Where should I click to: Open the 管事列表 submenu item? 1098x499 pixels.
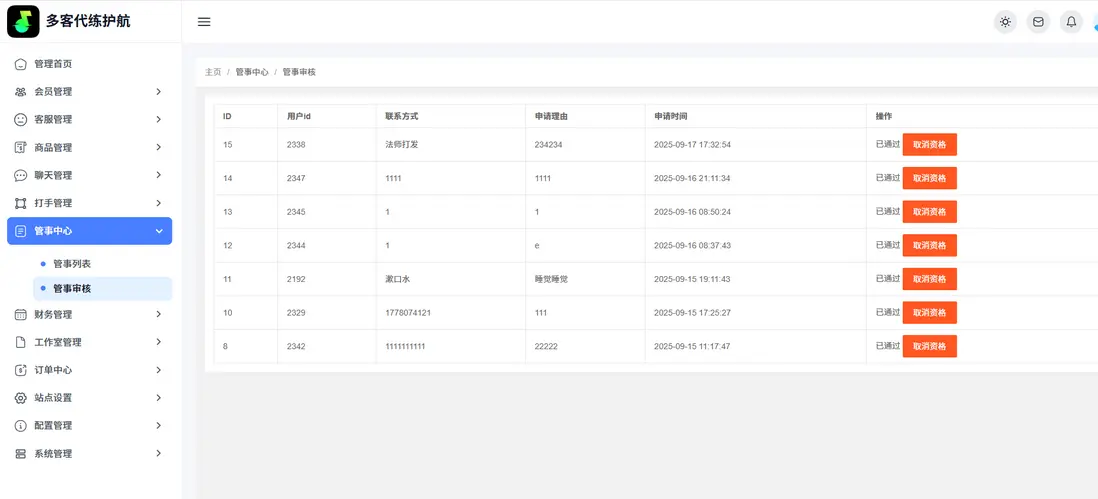72,264
